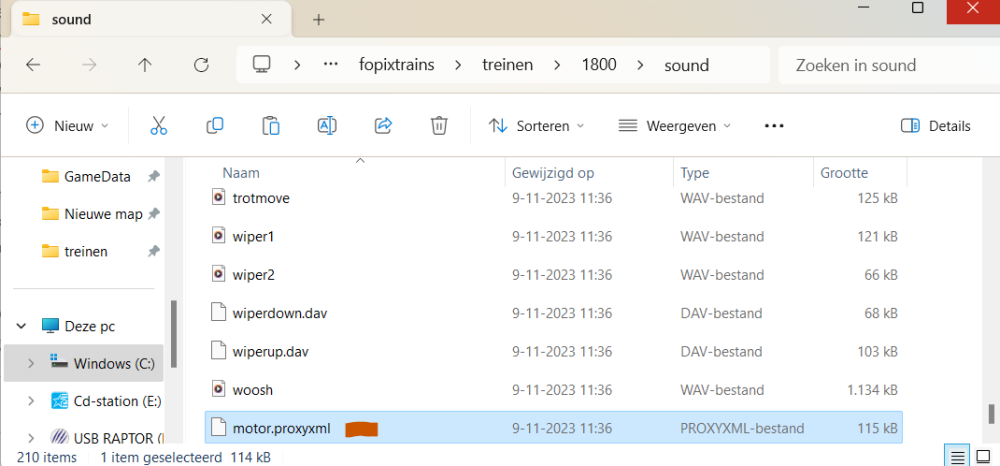Click the Copy icon in toolbar
The image size is (1000, 466).
coord(214,126)
